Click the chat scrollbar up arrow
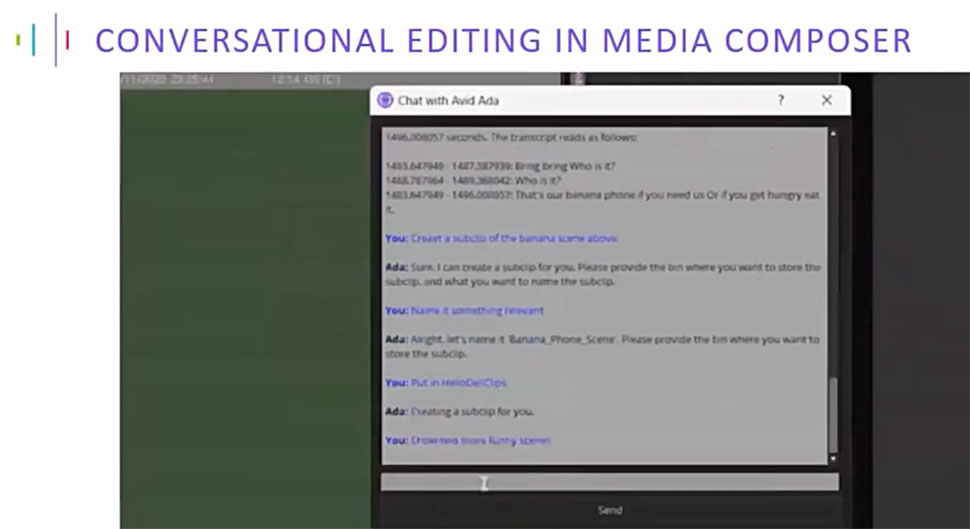The image size is (970, 529). (x=833, y=134)
